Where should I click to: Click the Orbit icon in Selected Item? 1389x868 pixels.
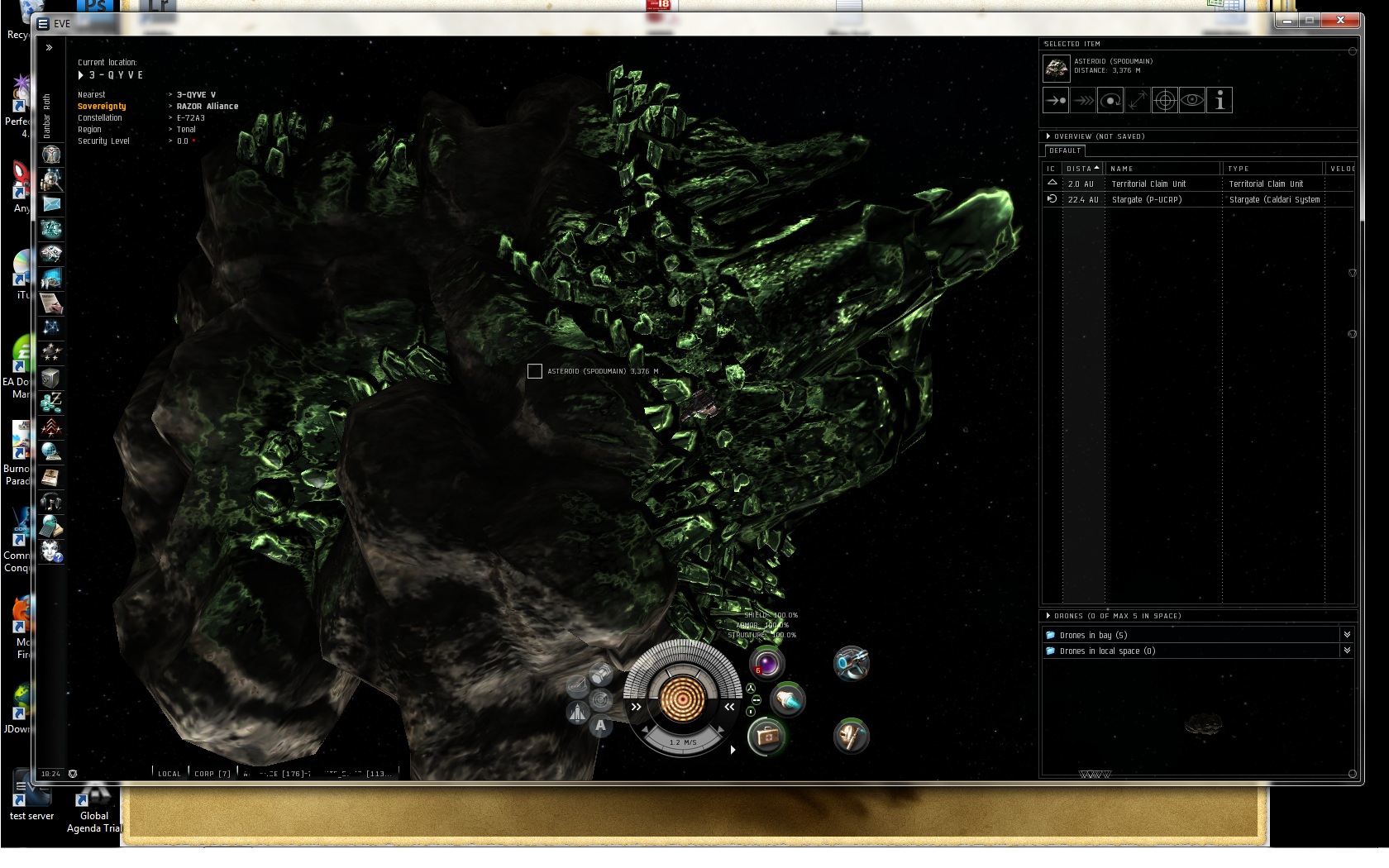pyautogui.click(x=1110, y=101)
